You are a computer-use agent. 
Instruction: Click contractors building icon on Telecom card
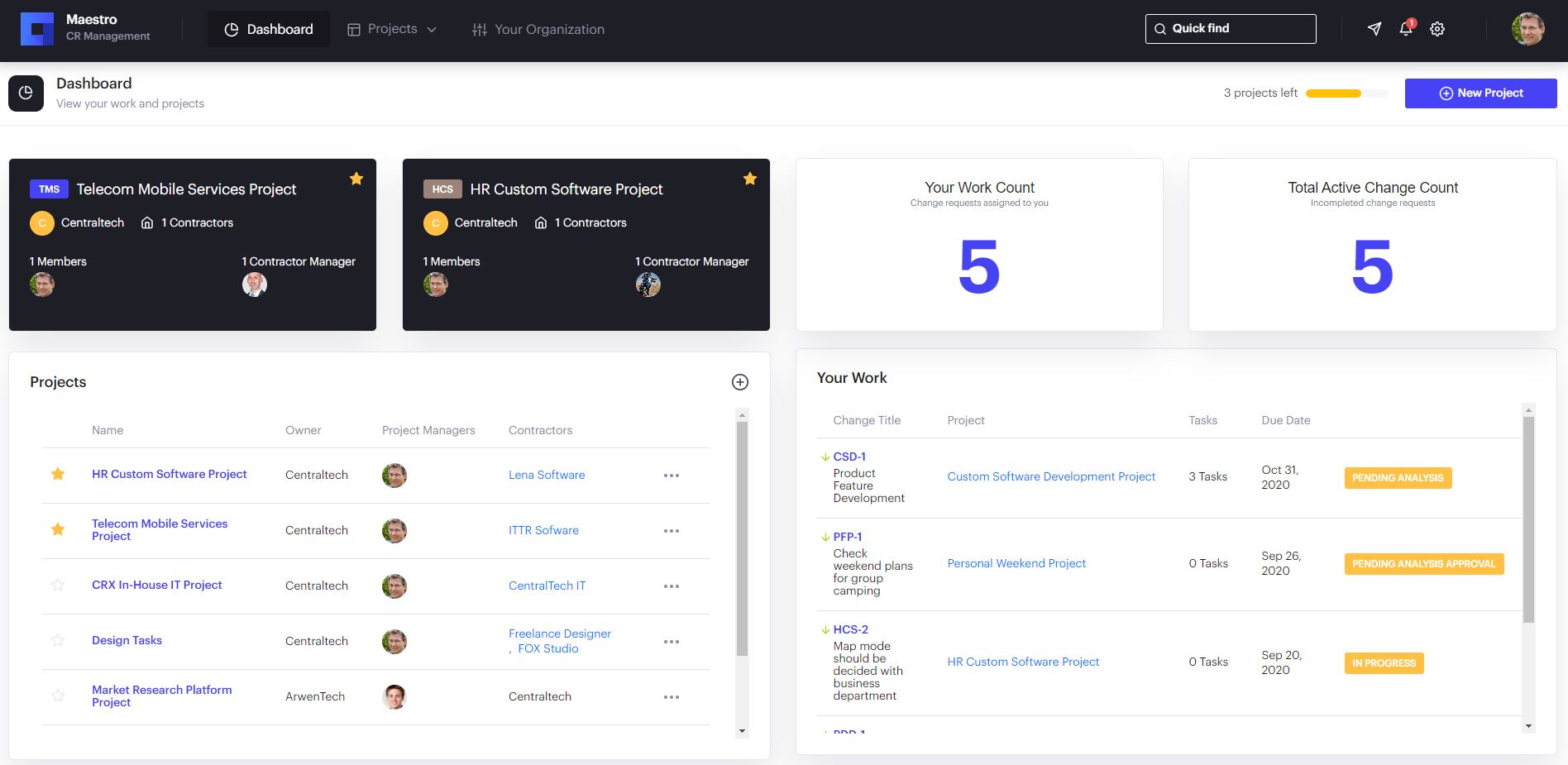coord(147,223)
